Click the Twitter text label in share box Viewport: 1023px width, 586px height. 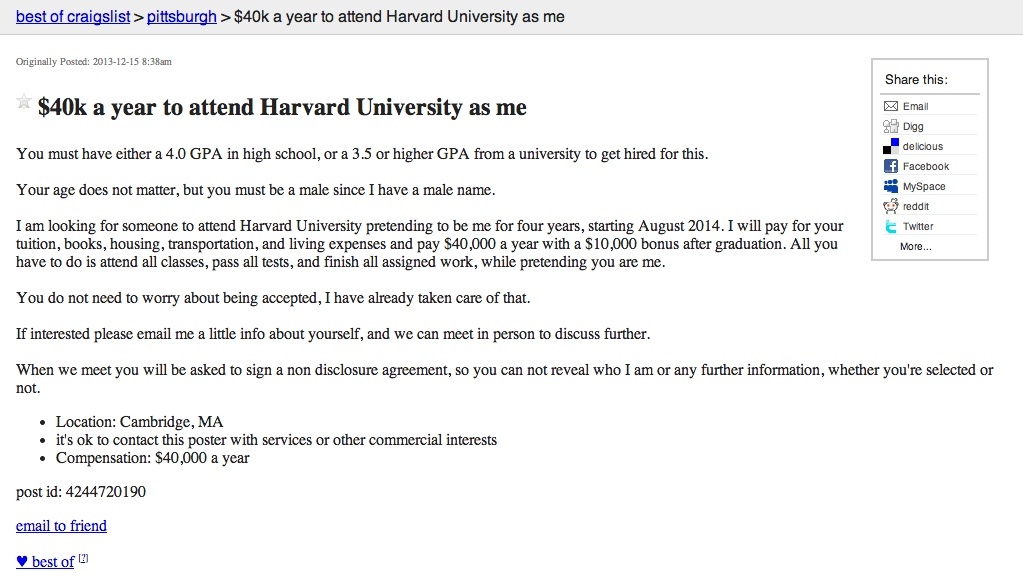pos(918,226)
